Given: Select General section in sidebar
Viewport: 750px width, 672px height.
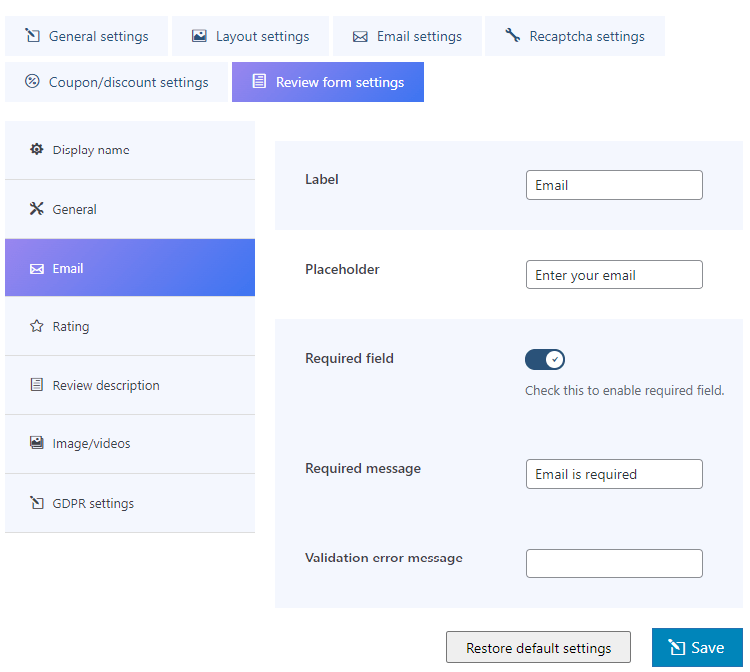Looking at the screenshot, I should point(130,209).
